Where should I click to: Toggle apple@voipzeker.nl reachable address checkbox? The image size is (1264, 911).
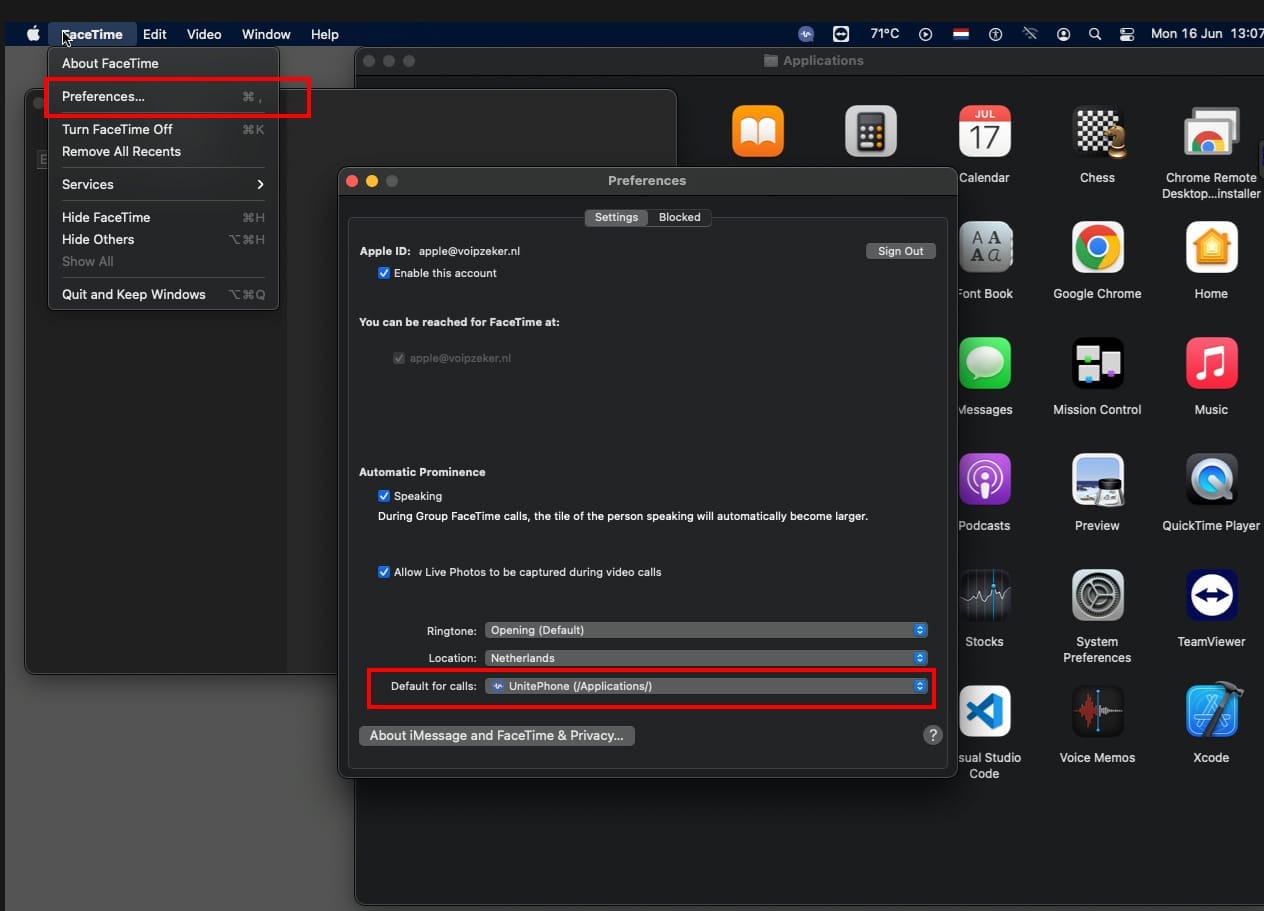click(x=400, y=358)
